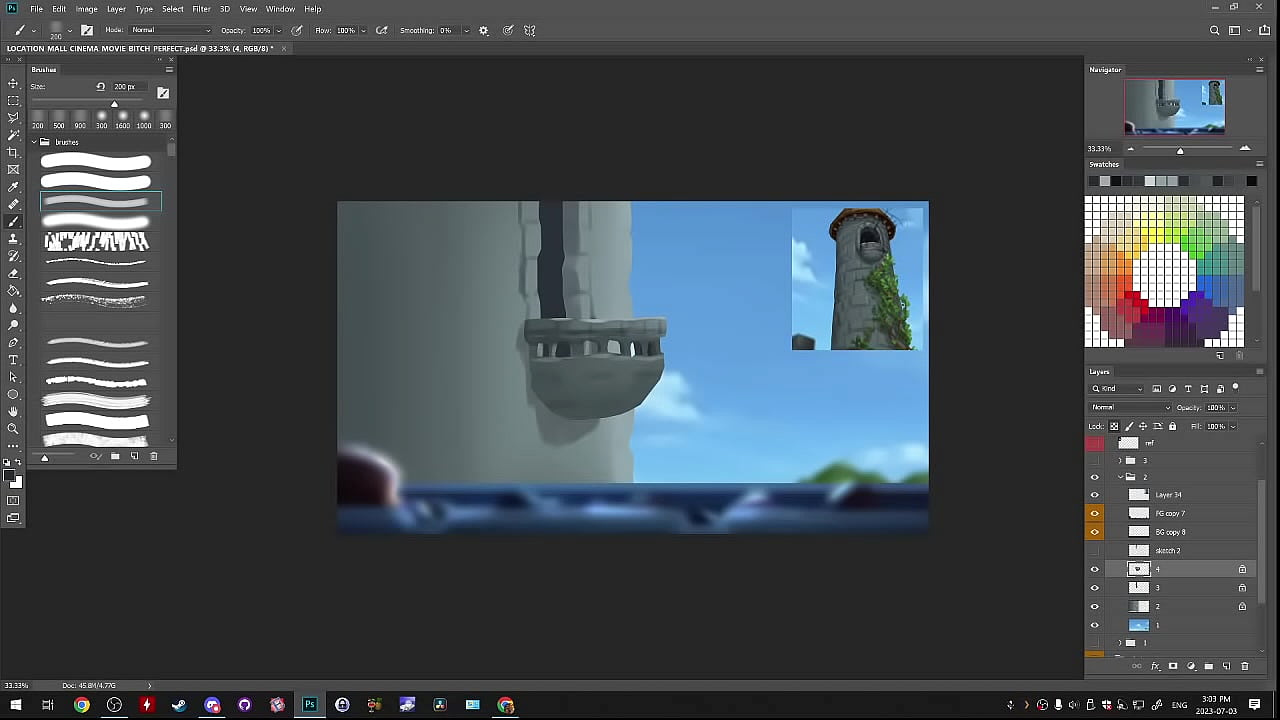This screenshot has width=1280, height=720.
Task: Activate the Zoom tool
Action: (13, 429)
